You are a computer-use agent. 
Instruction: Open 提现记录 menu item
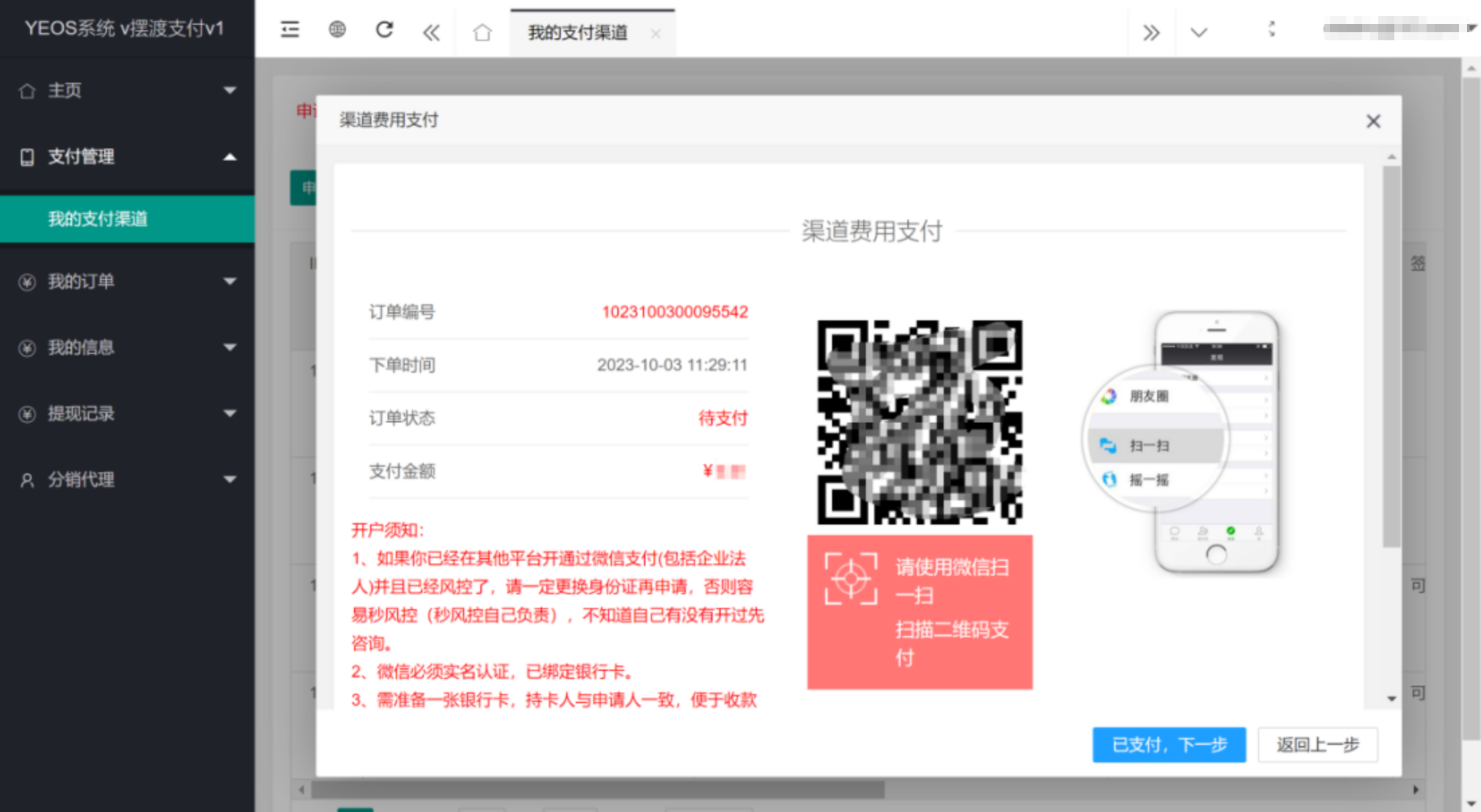127,413
